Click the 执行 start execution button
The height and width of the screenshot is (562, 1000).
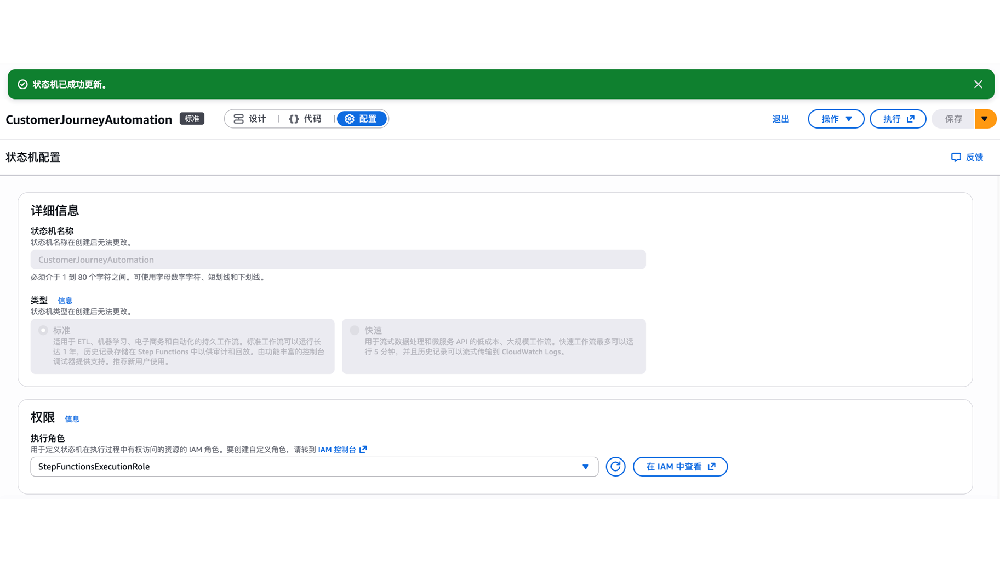(x=897, y=119)
